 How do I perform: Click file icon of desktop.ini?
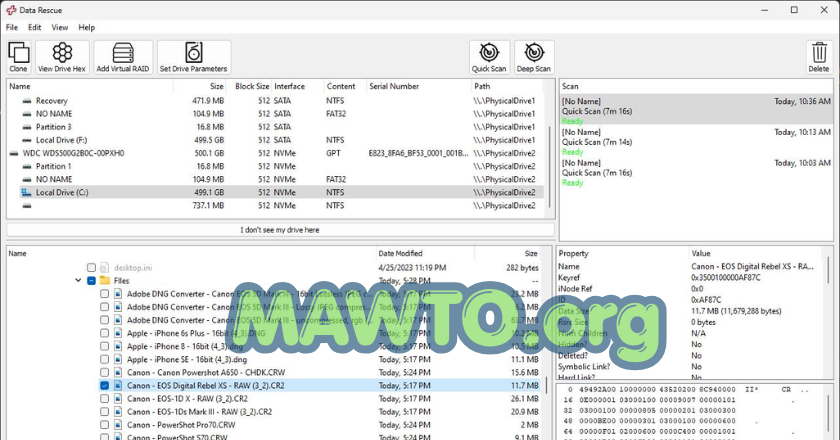click(x=104, y=267)
